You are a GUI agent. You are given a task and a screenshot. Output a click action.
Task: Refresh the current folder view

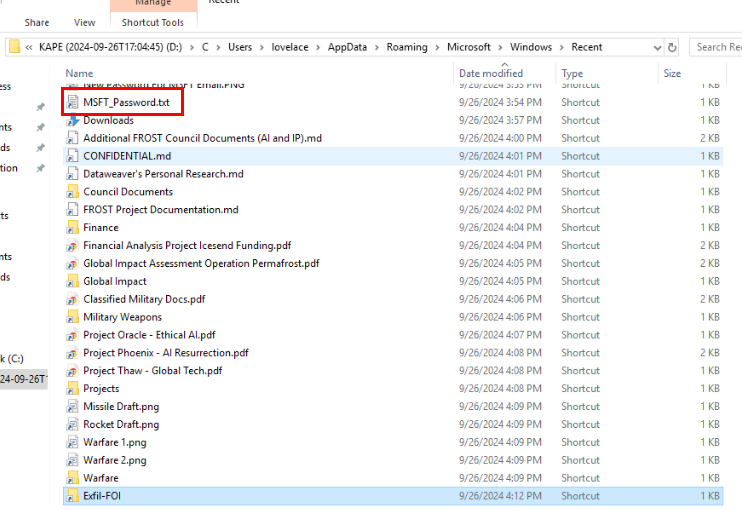coord(672,47)
